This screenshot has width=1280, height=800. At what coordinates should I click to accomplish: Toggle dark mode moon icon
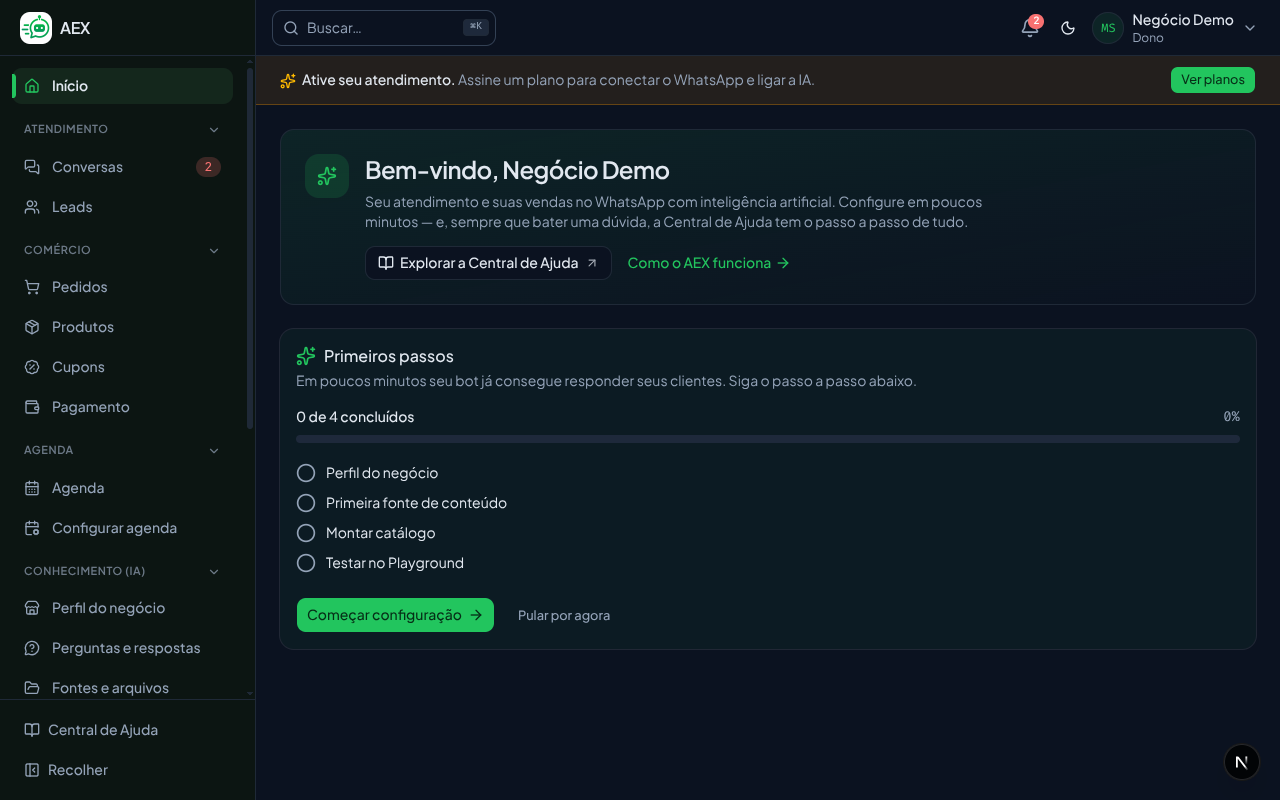point(1068,28)
